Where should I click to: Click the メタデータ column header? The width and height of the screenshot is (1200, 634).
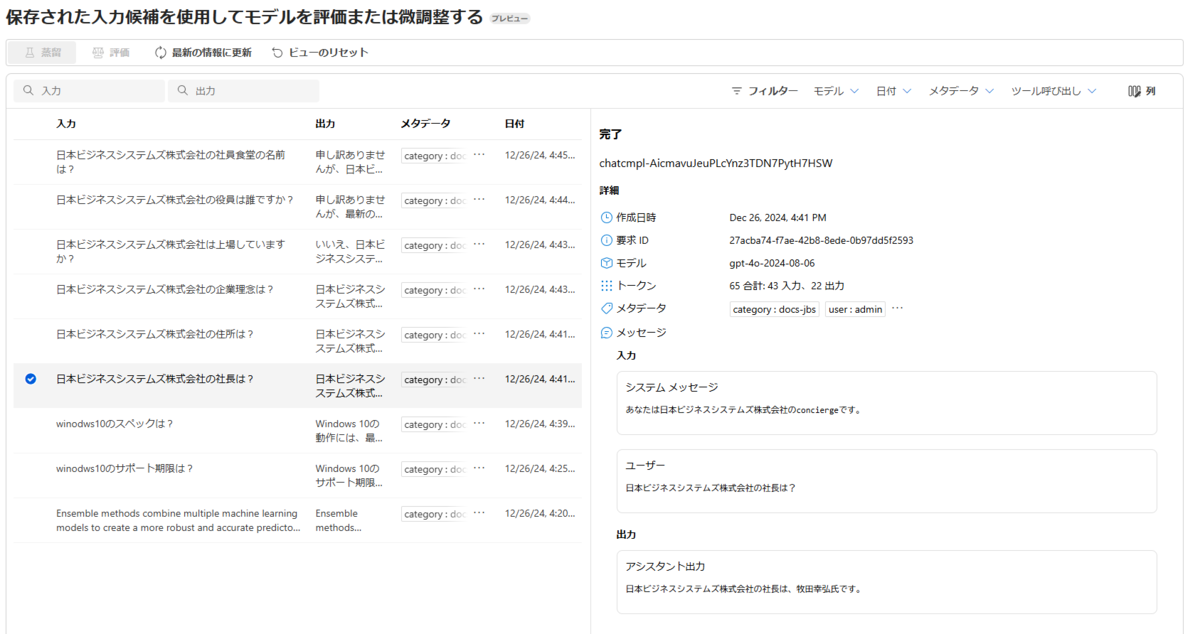point(425,124)
